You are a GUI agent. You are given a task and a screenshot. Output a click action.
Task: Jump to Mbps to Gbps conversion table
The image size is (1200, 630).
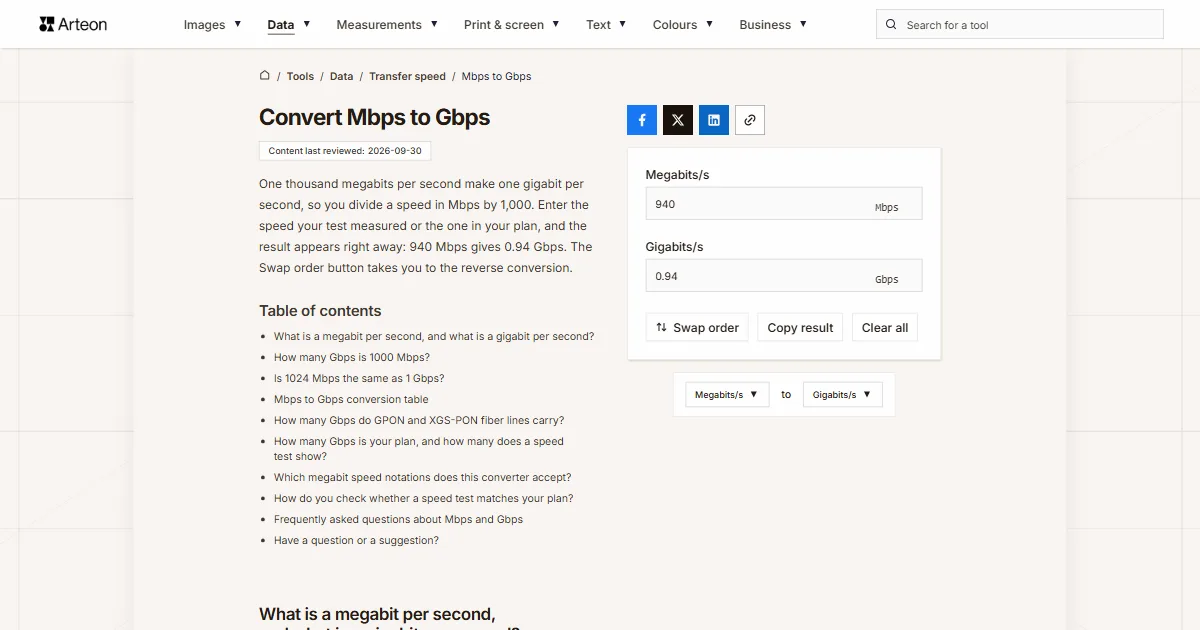click(x=351, y=399)
